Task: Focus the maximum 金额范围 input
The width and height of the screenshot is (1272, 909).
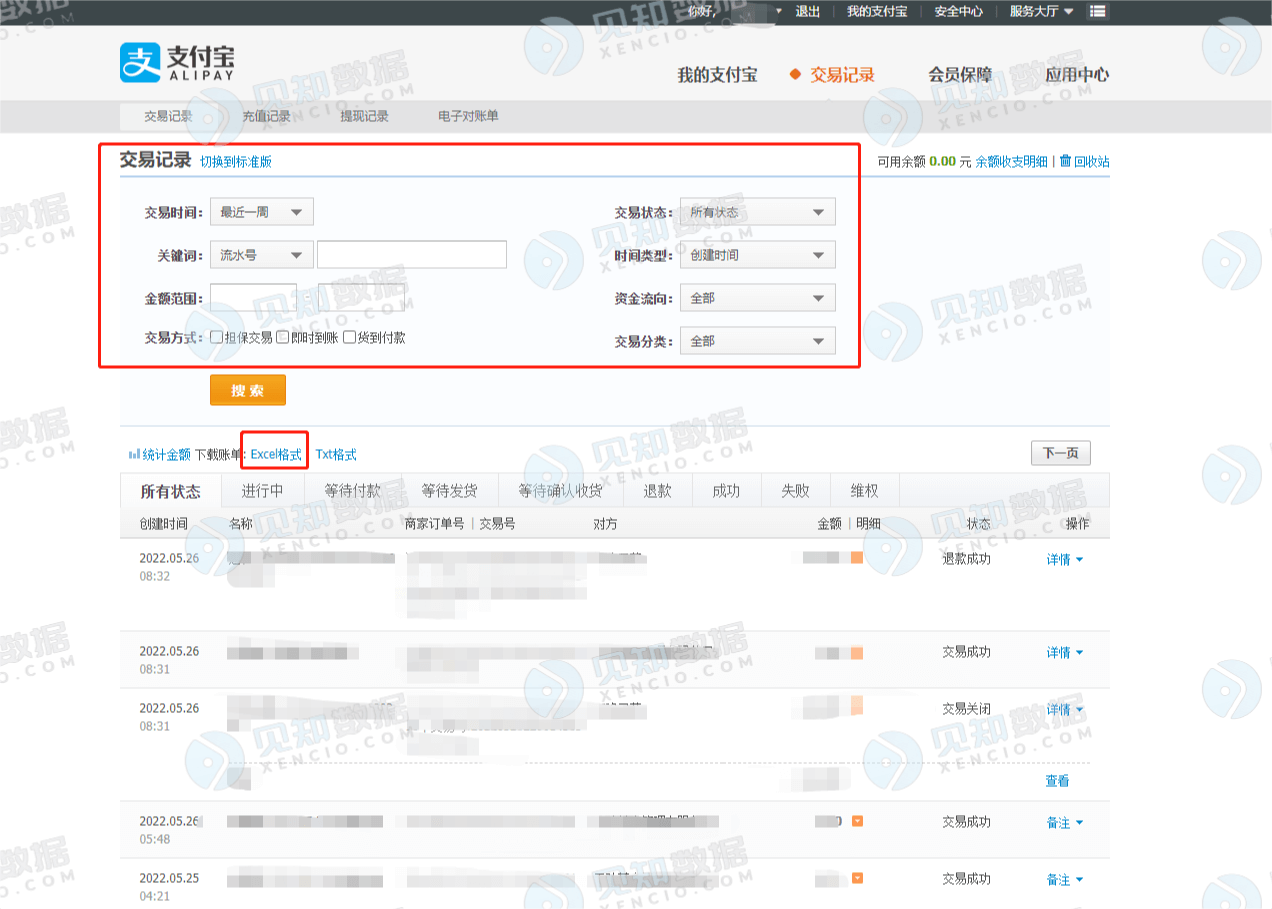Action: coord(361,298)
